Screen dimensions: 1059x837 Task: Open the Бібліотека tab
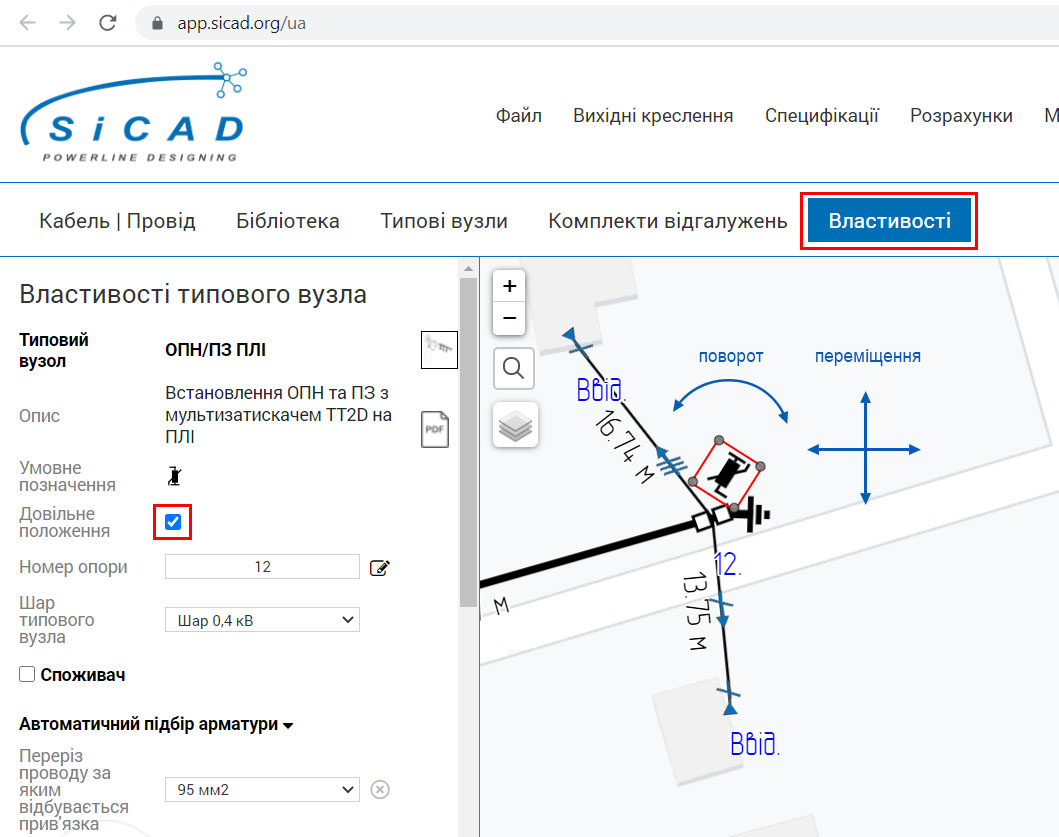point(288,221)
